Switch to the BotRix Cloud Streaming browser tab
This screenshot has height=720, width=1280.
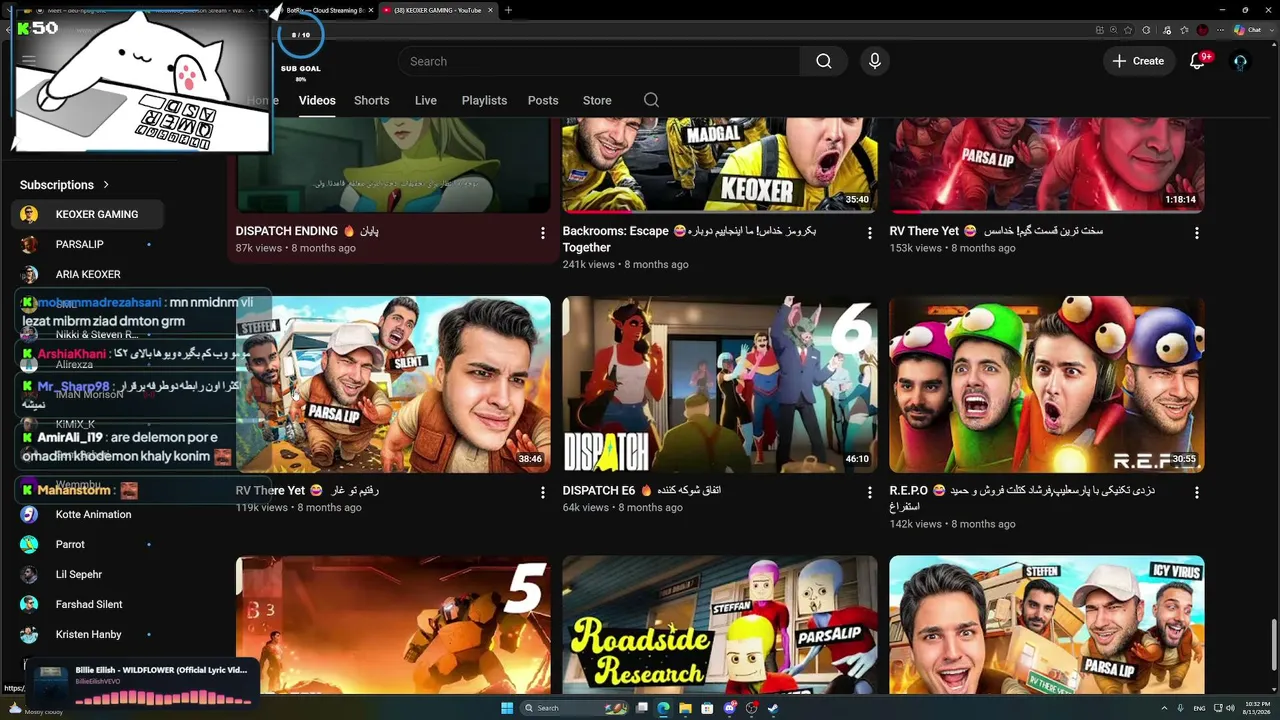(324, 10)
